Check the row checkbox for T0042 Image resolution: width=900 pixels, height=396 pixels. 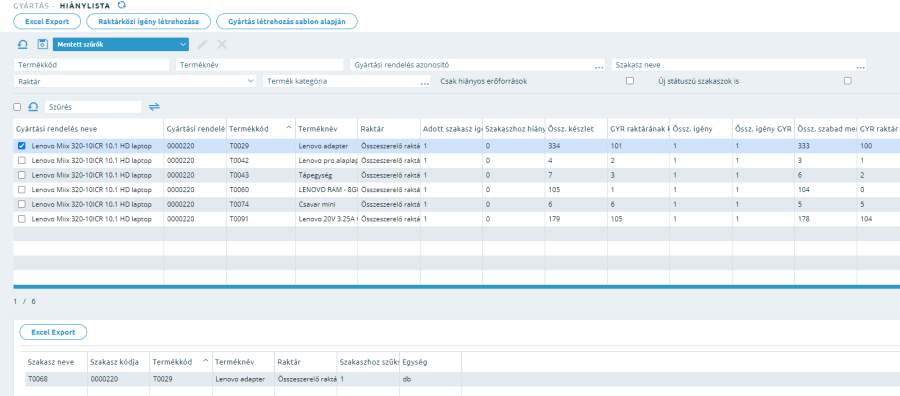[22, 161]
